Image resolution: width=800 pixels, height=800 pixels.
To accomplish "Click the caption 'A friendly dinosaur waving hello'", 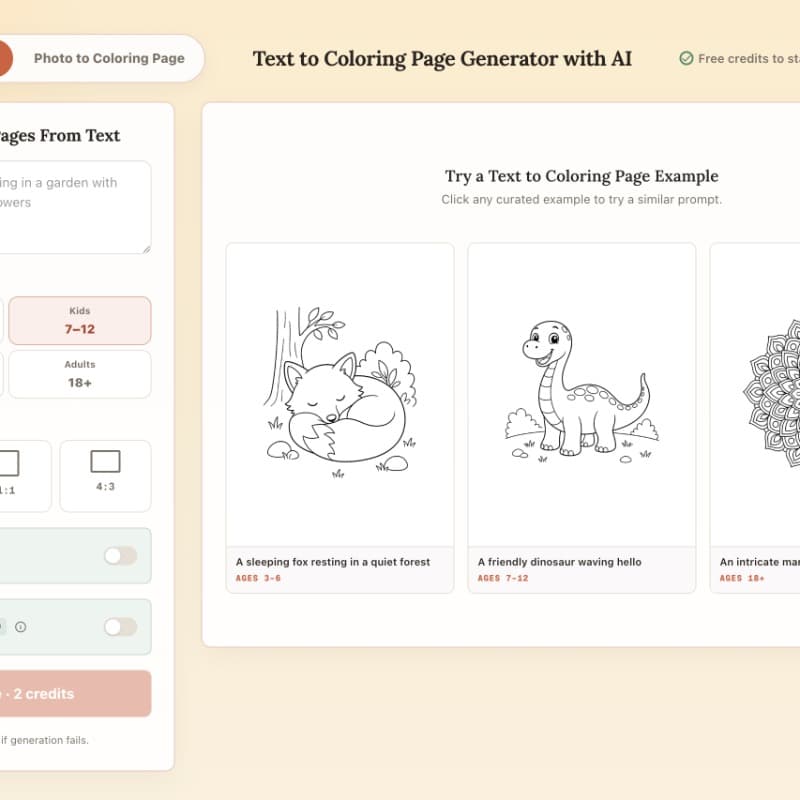I will 560,562.
